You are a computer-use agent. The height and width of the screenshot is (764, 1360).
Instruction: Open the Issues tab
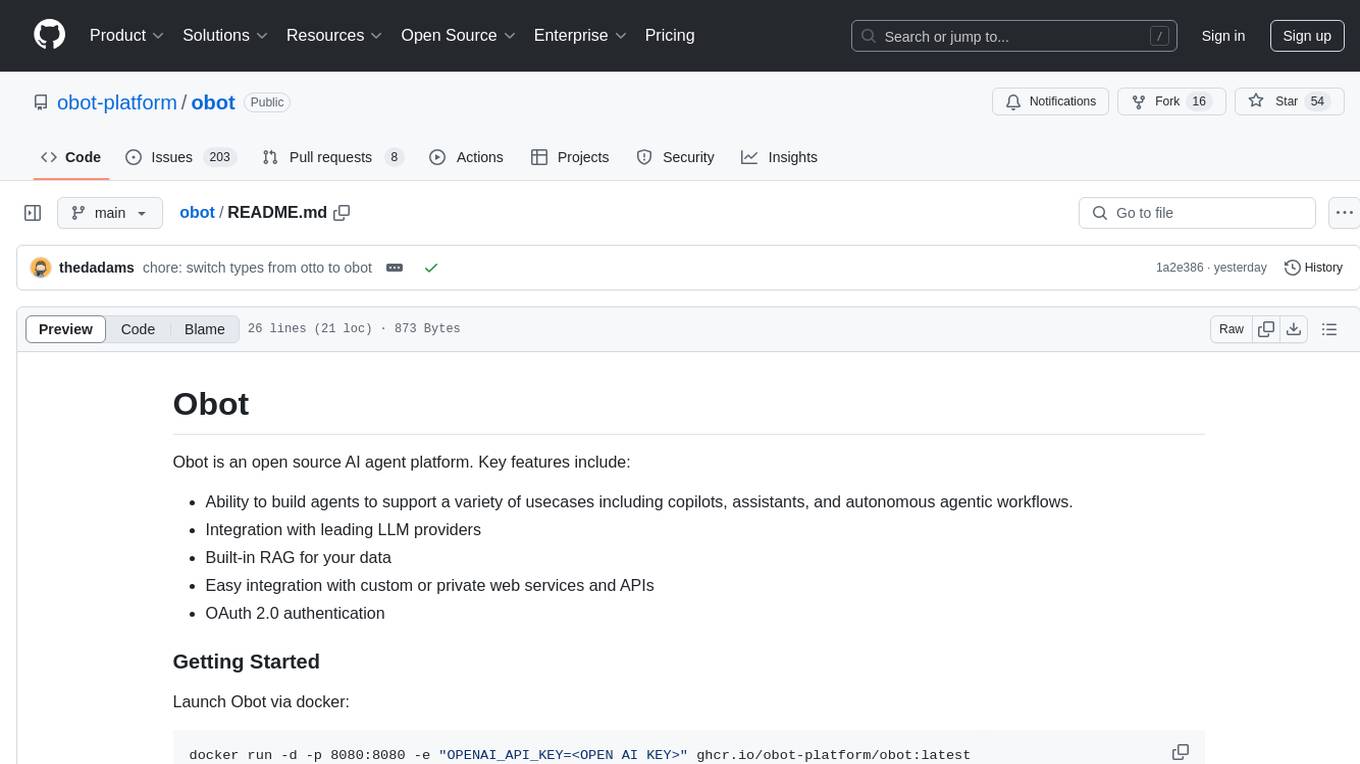coord(180,157)
